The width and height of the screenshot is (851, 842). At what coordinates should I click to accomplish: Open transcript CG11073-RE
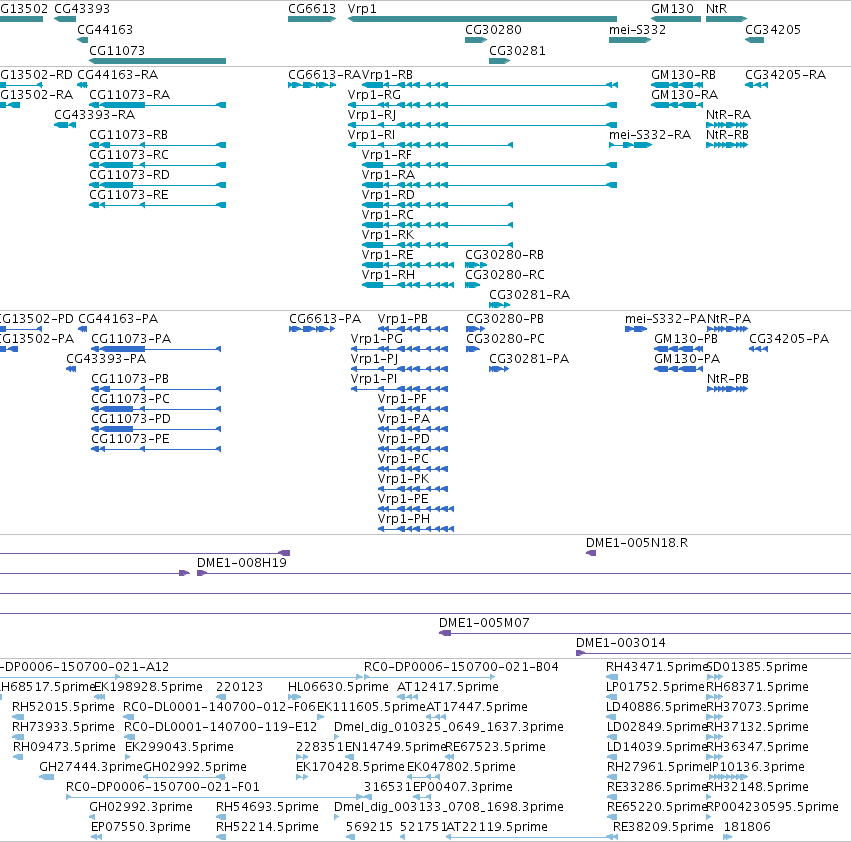(129, 194)
